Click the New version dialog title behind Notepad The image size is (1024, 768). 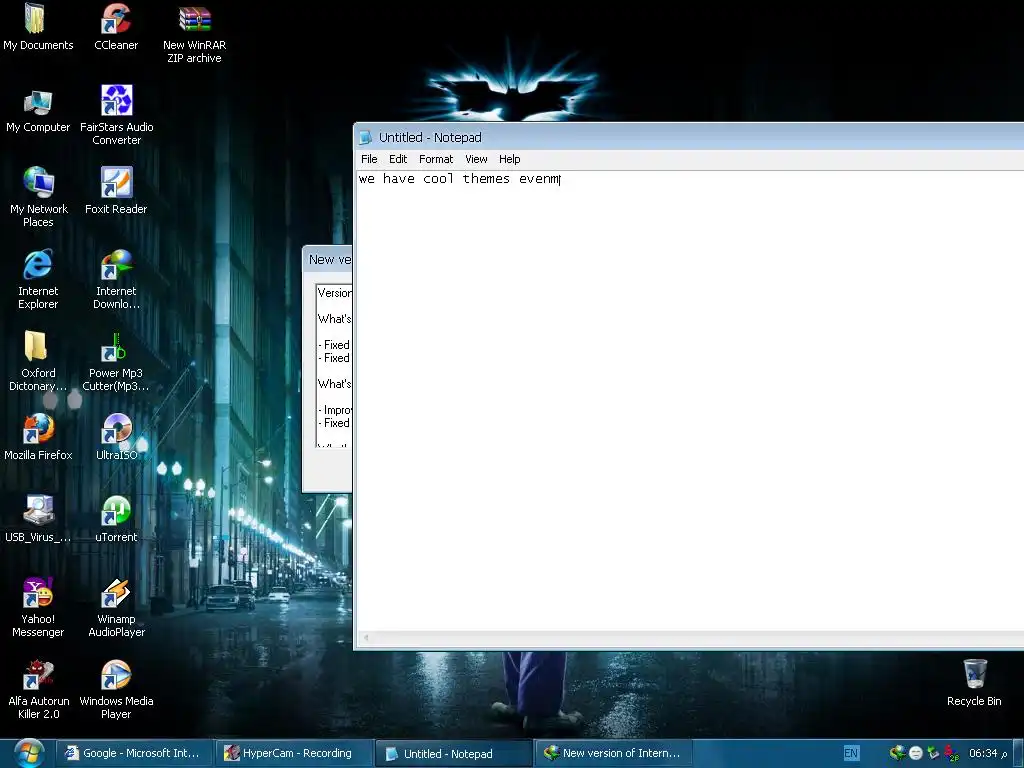pos(330,259)
